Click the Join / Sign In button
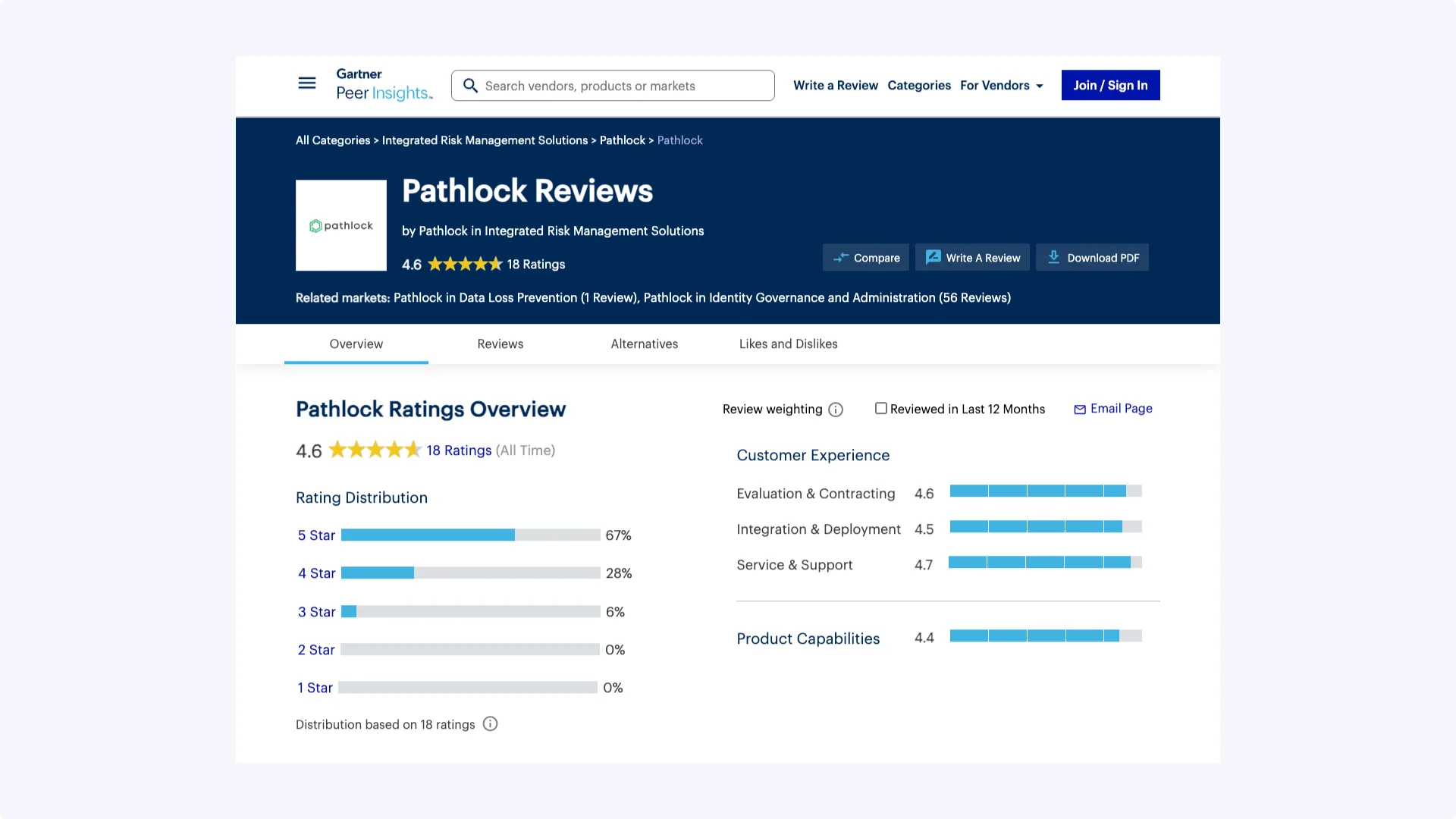1456x819 pixels. click(x=1110, y=86)
